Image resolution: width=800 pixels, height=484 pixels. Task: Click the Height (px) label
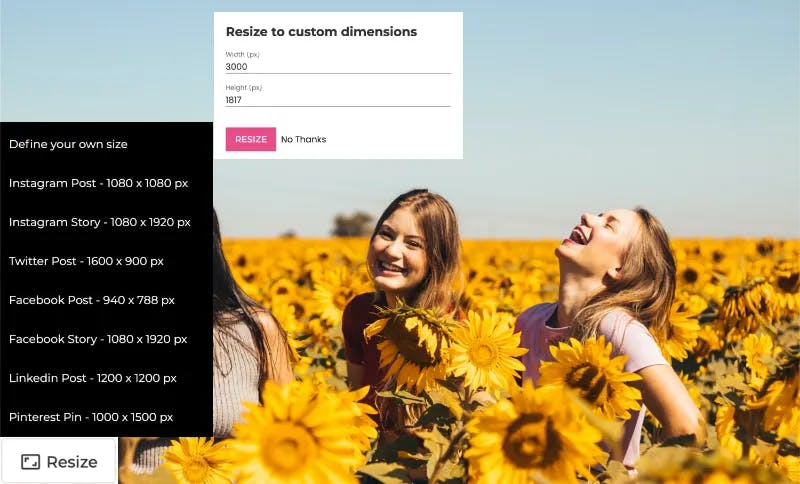[x=244, y=88]
